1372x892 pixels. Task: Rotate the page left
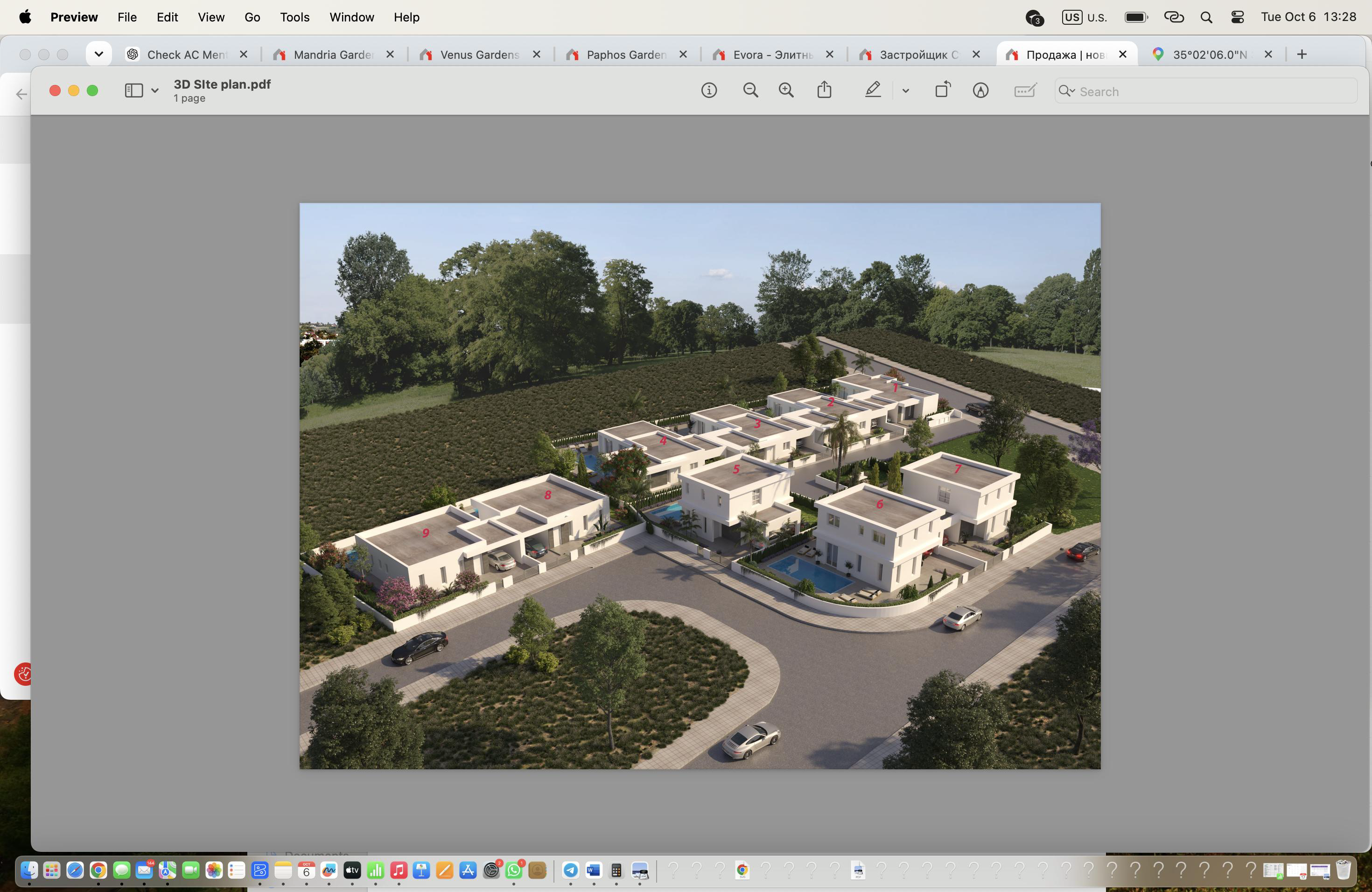[x=943, y=90]
